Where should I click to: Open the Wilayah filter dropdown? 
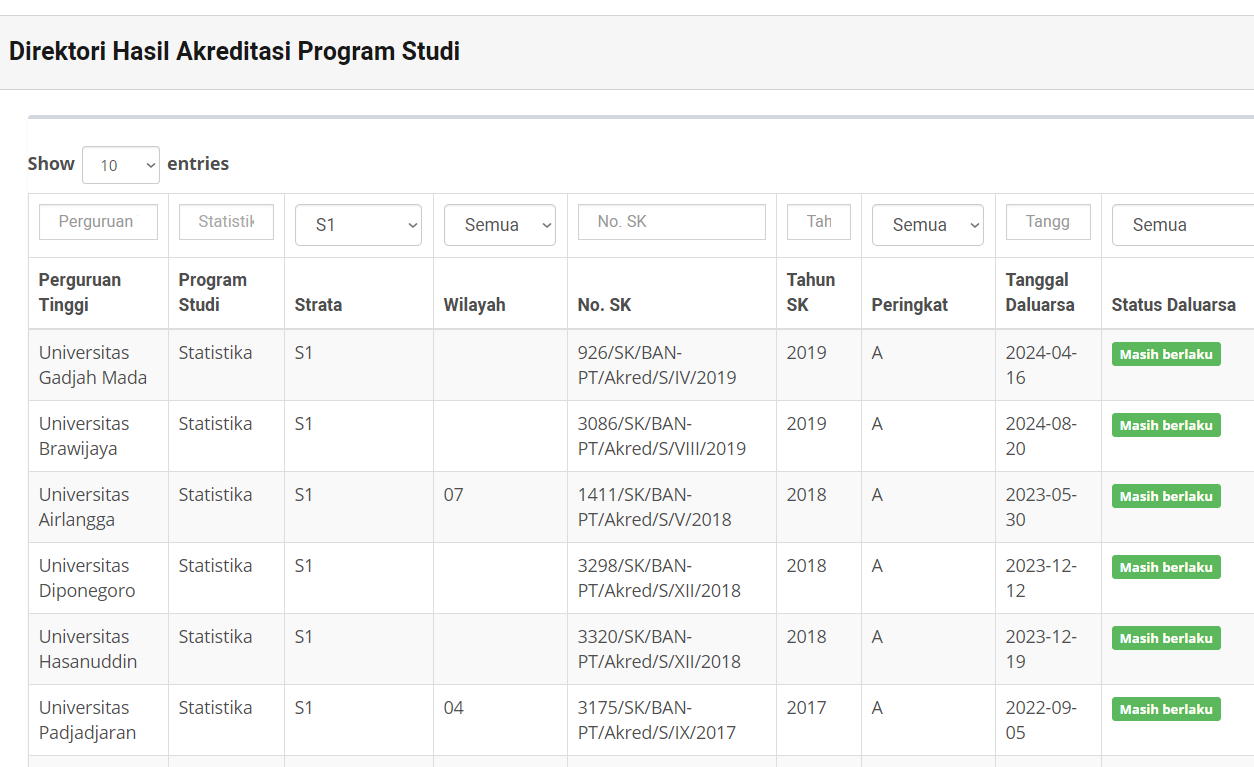499,225
